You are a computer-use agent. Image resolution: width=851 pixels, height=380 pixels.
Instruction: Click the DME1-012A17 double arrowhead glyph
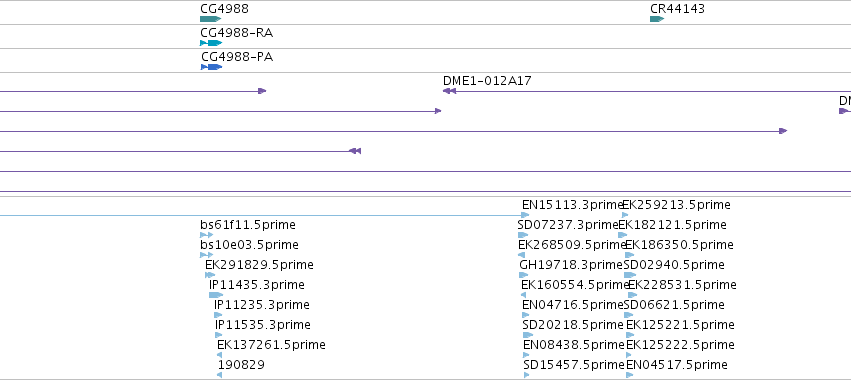[x=449, y=91]
